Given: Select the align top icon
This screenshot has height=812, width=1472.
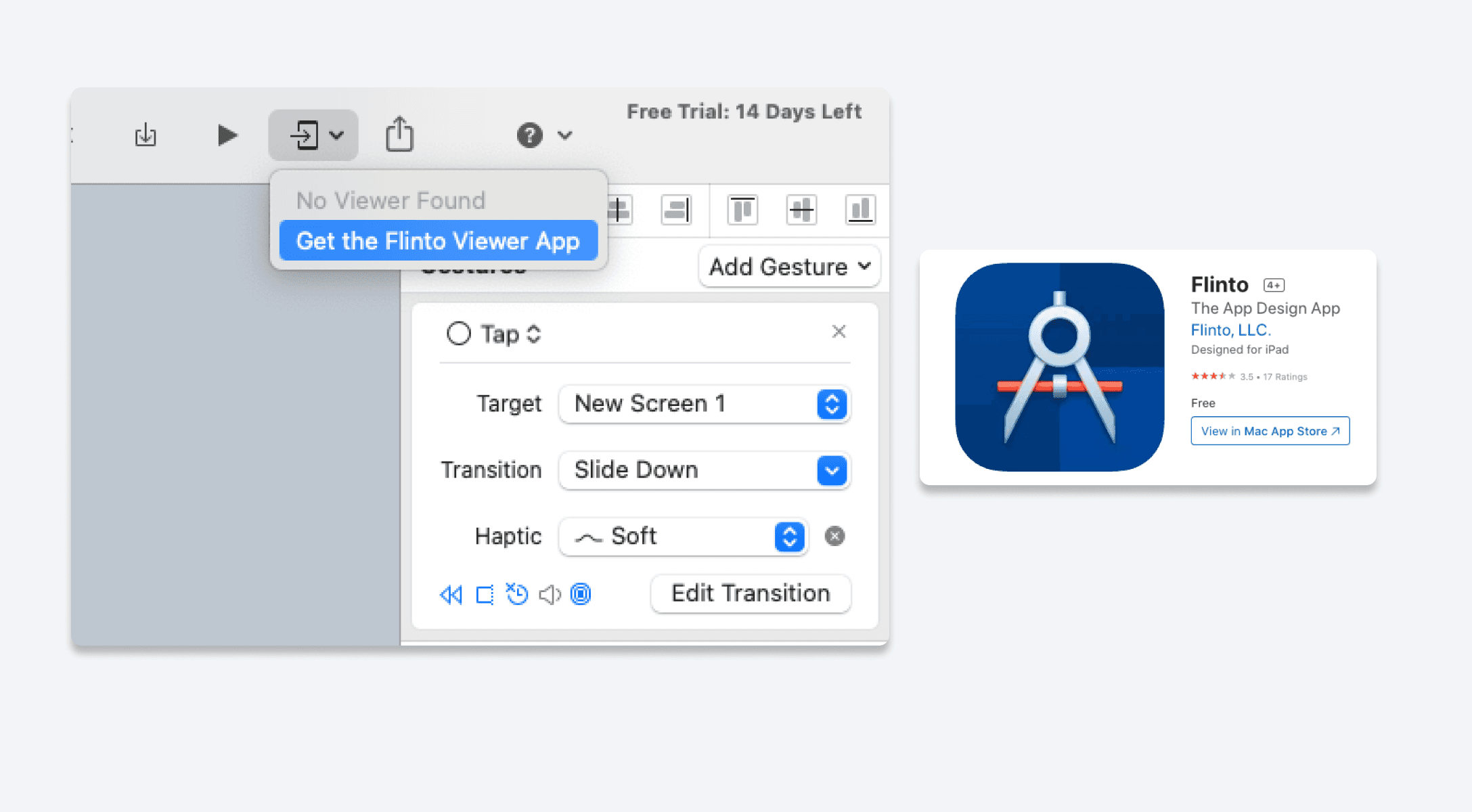Looking at the screenshot, I should coord(742,210).
